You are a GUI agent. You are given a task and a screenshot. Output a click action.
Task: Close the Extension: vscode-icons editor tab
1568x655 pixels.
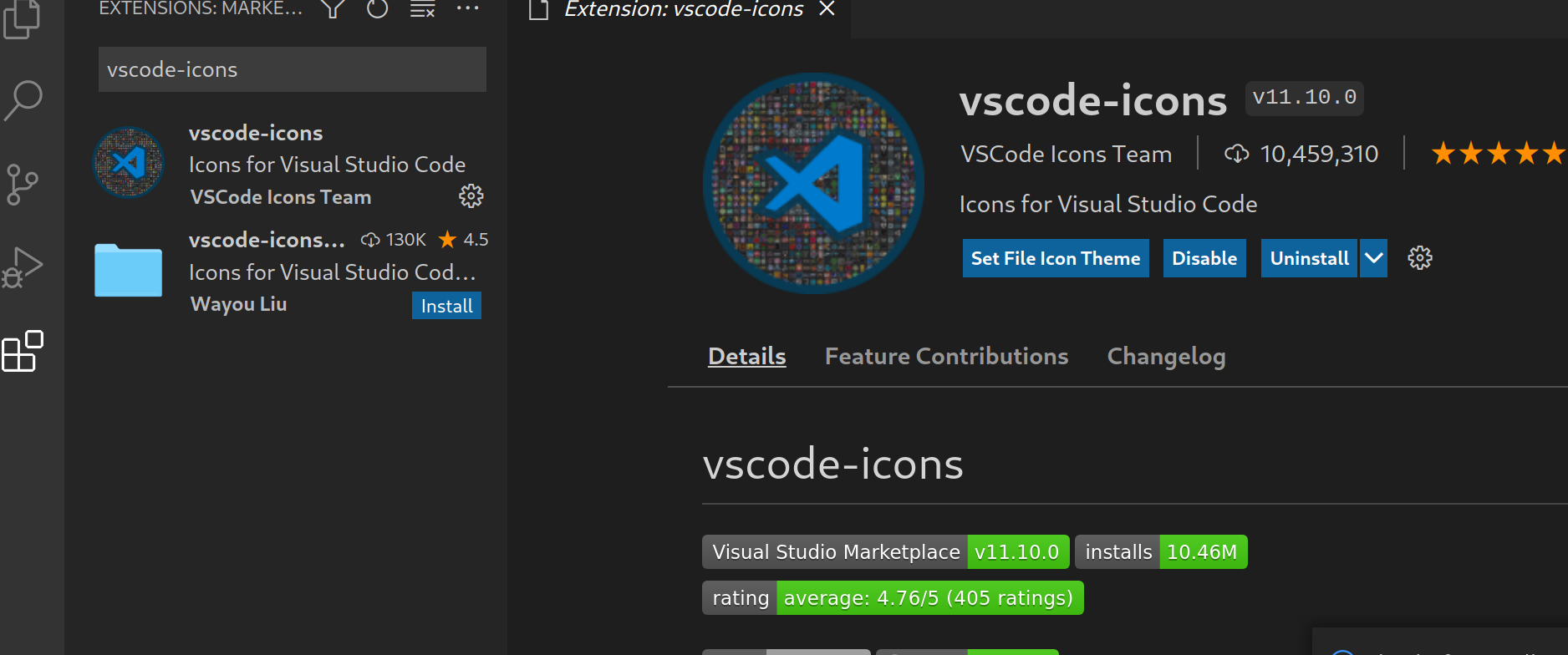[x=827, y=9]
